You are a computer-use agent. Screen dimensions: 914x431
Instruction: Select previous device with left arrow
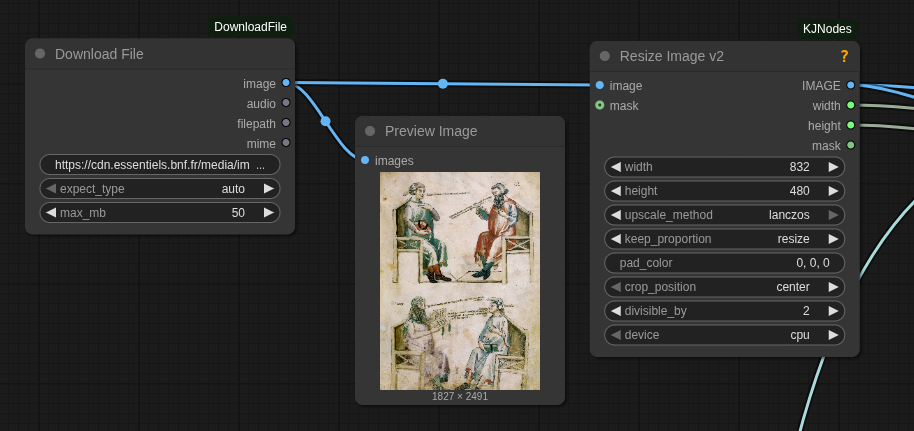616,335
